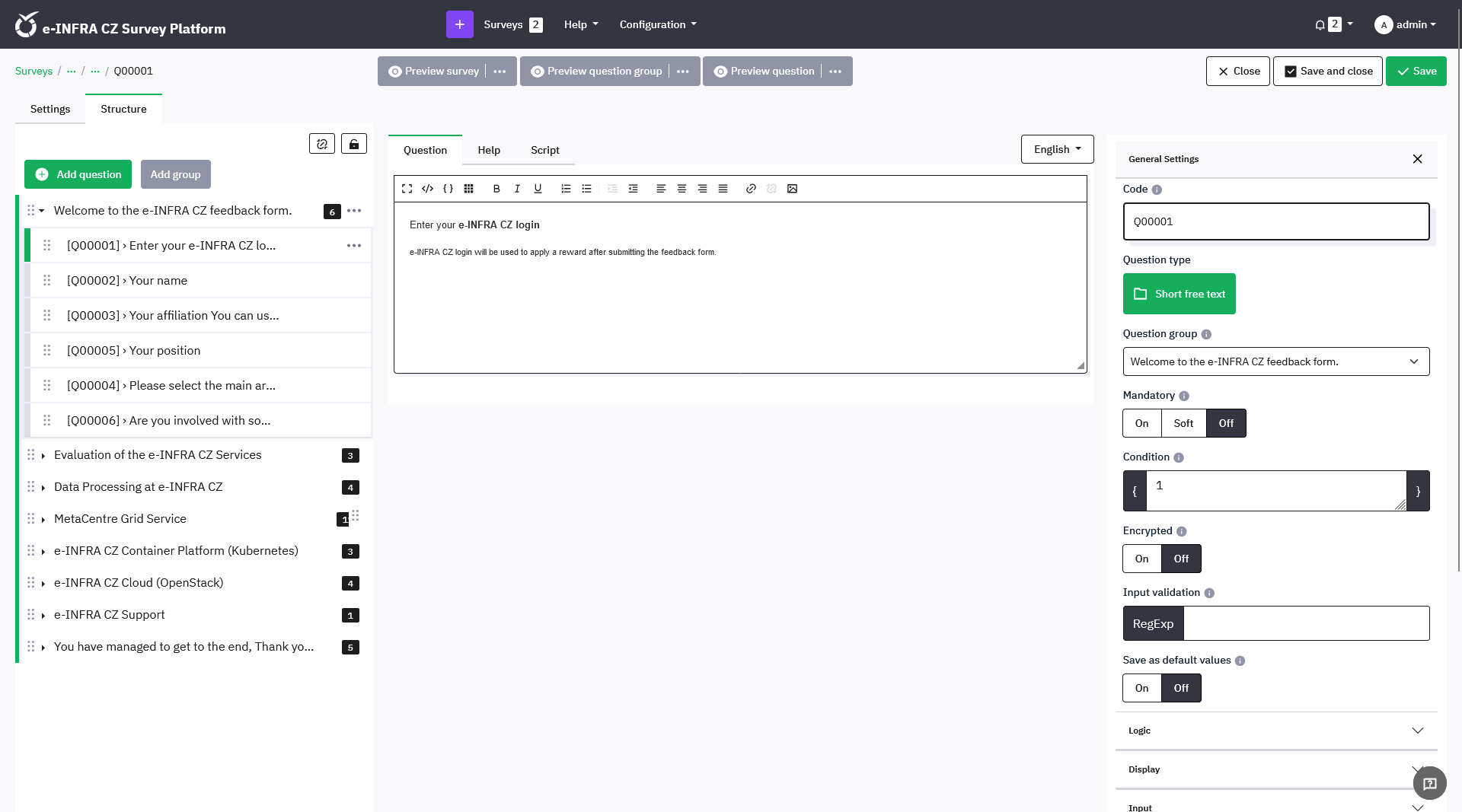Image resolution: width=1462 pixels, height=812 pixels.
Task: Insert a link via the editor toolbar
Action: [751, 189]
